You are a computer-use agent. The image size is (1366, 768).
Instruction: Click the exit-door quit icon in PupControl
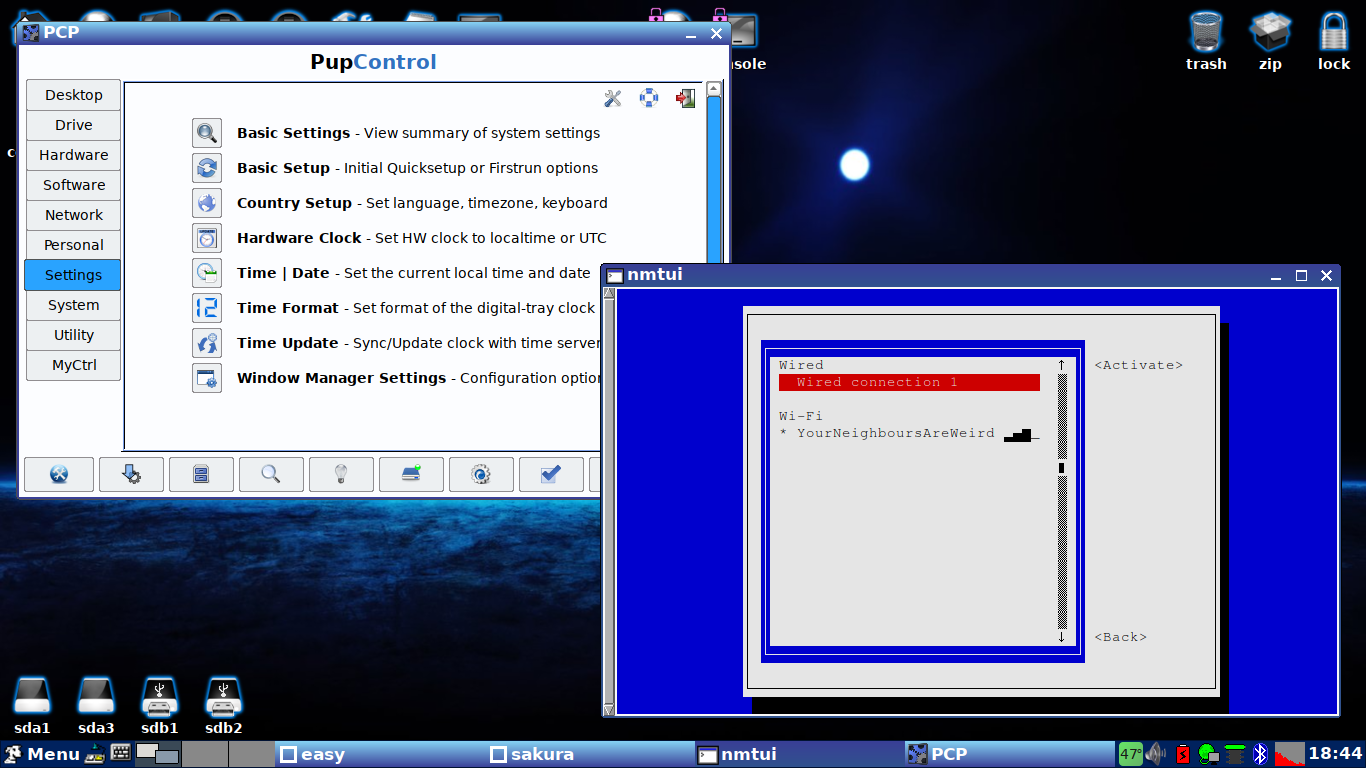coord(685,98)
